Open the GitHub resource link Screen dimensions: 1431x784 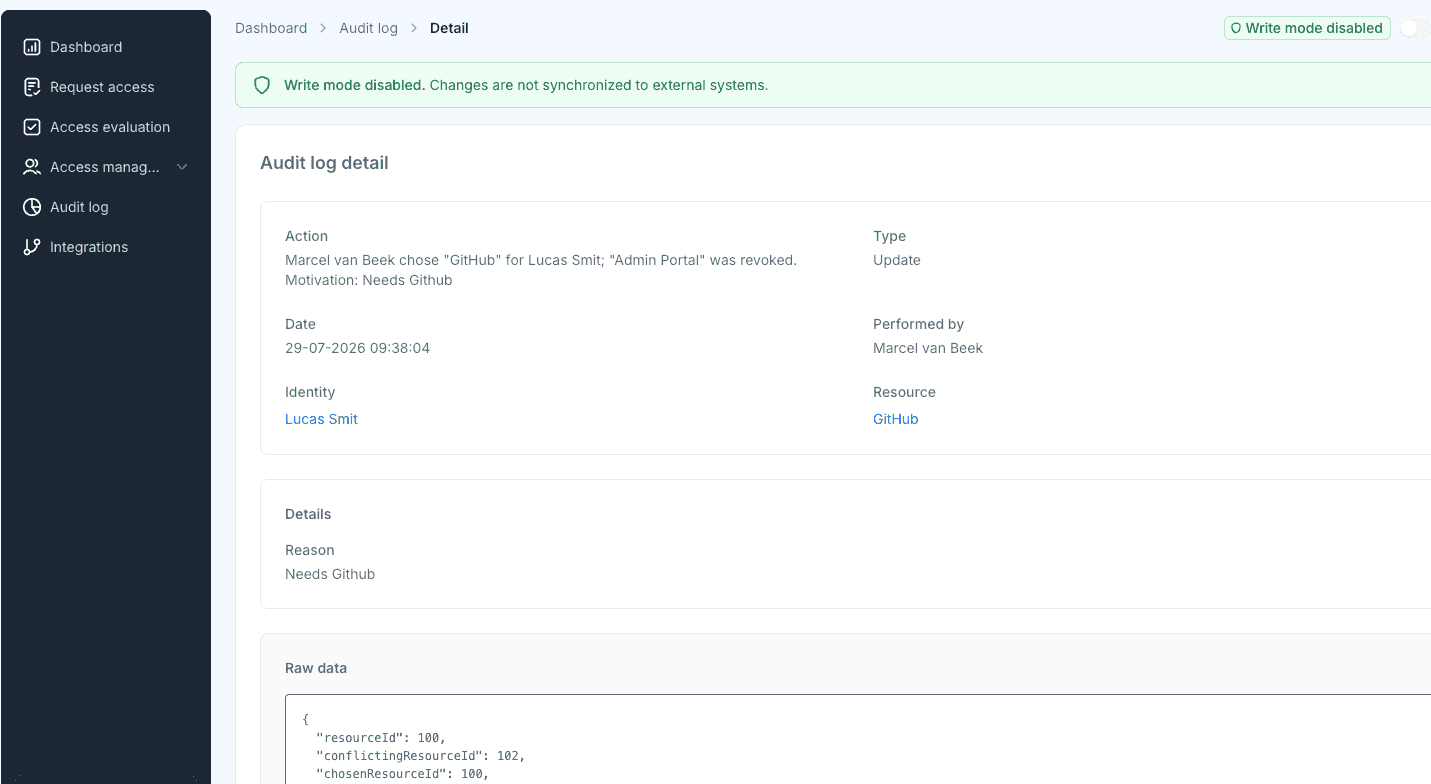895,419
